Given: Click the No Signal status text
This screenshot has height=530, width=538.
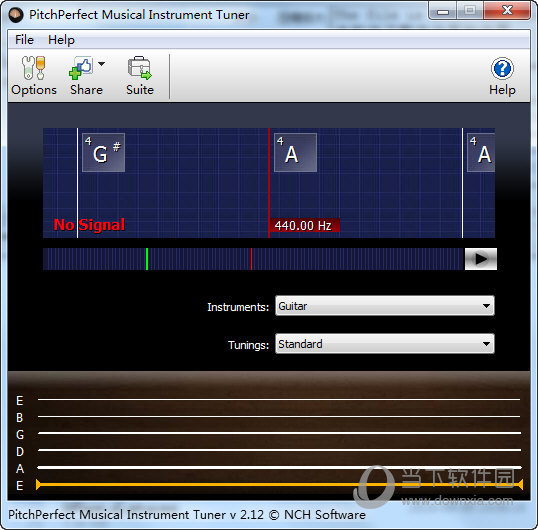Looking at the screenshot, I should tap(89, 225).
